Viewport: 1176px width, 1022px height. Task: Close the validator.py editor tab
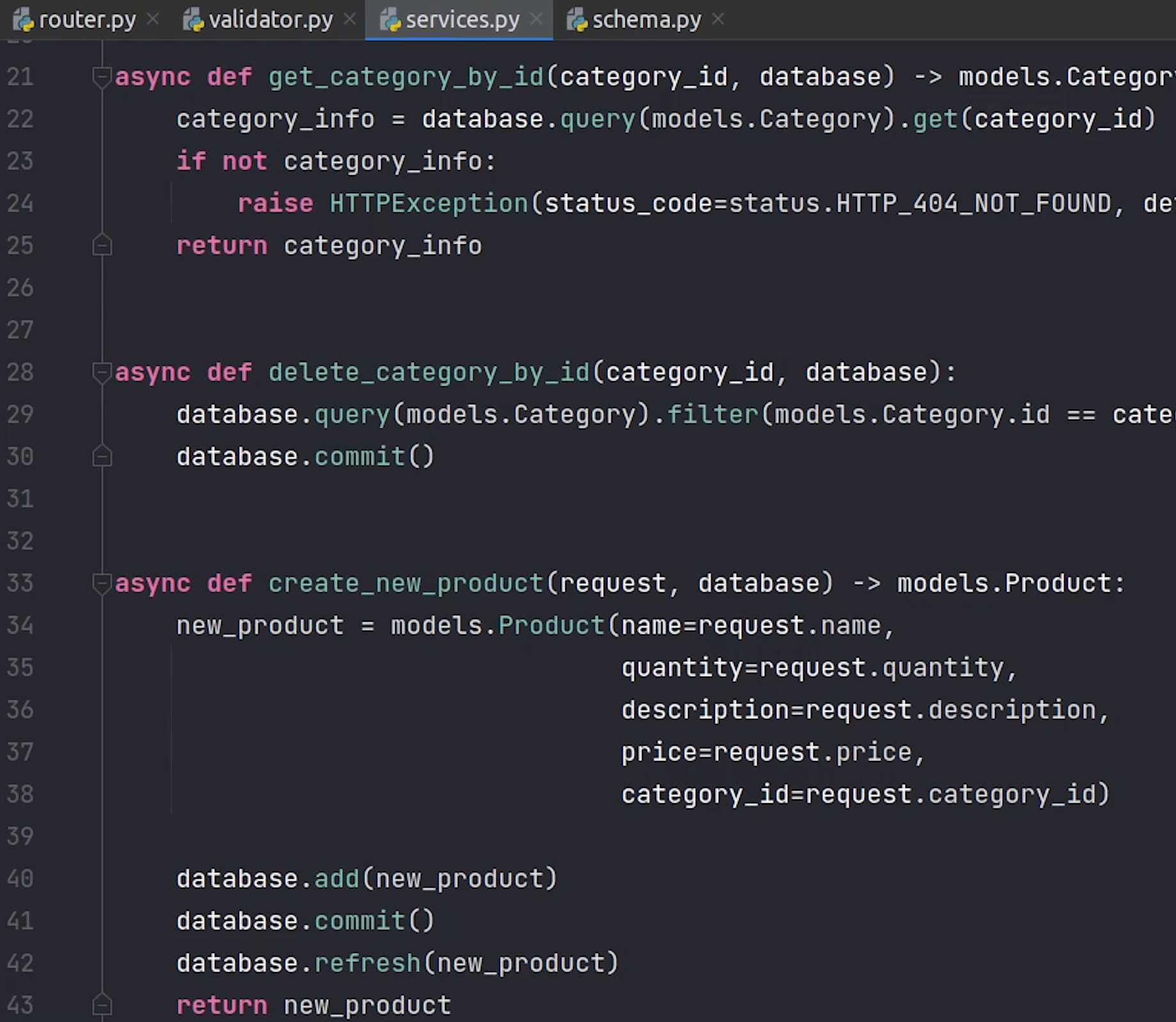tap(350, 20)
